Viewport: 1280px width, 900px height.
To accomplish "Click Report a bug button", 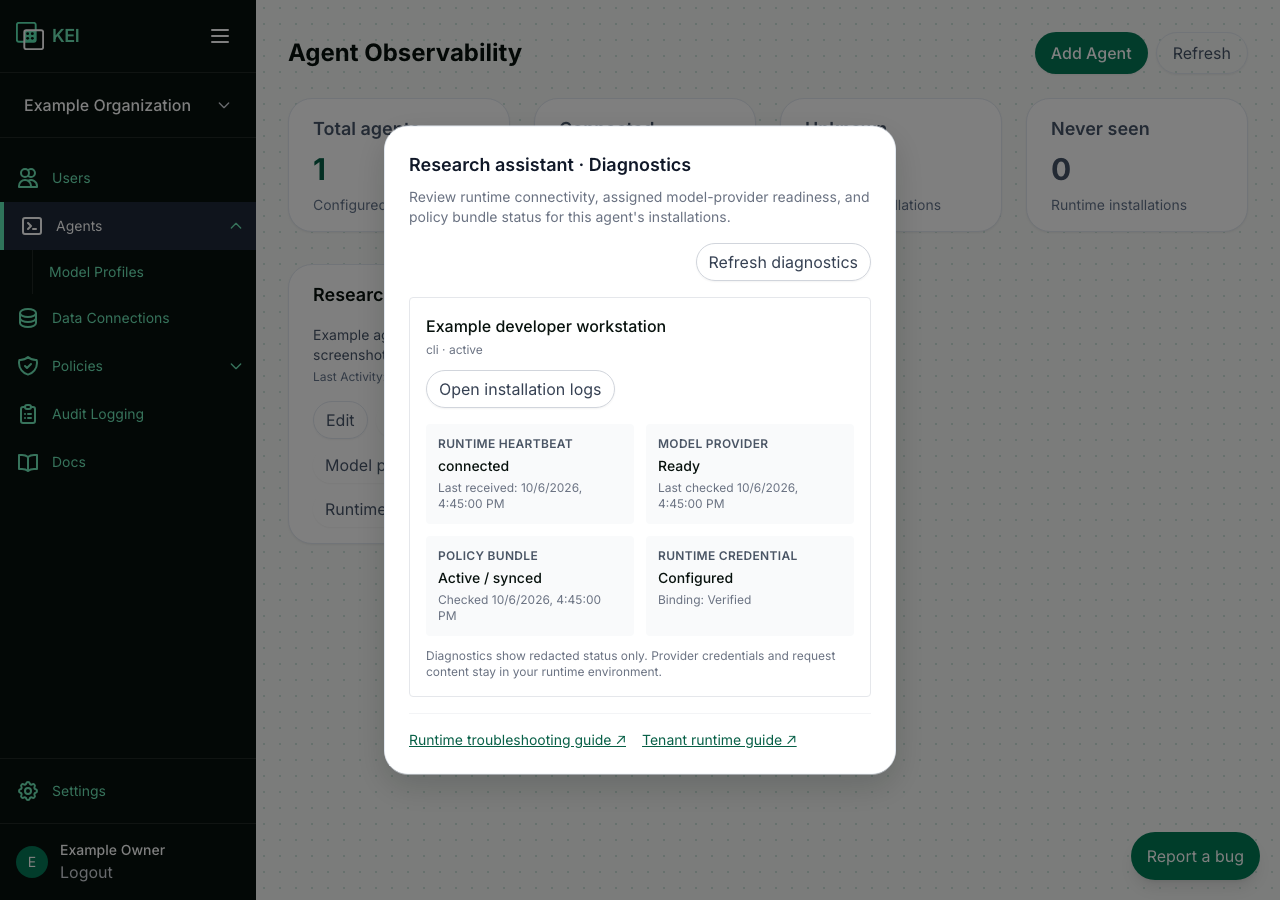I will [x=1195, y=856].
